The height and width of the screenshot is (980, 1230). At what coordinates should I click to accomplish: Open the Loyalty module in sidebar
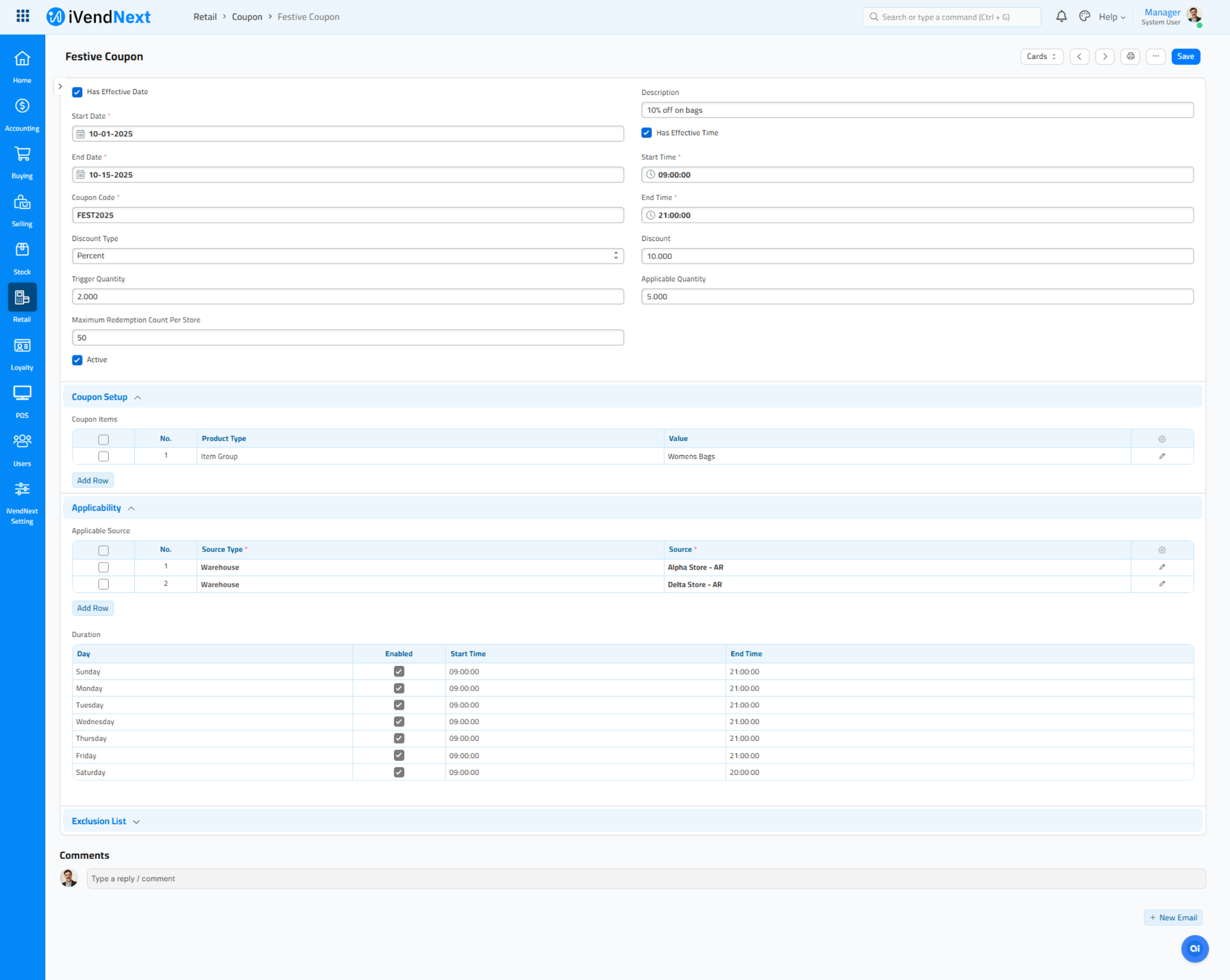point(22,353)
